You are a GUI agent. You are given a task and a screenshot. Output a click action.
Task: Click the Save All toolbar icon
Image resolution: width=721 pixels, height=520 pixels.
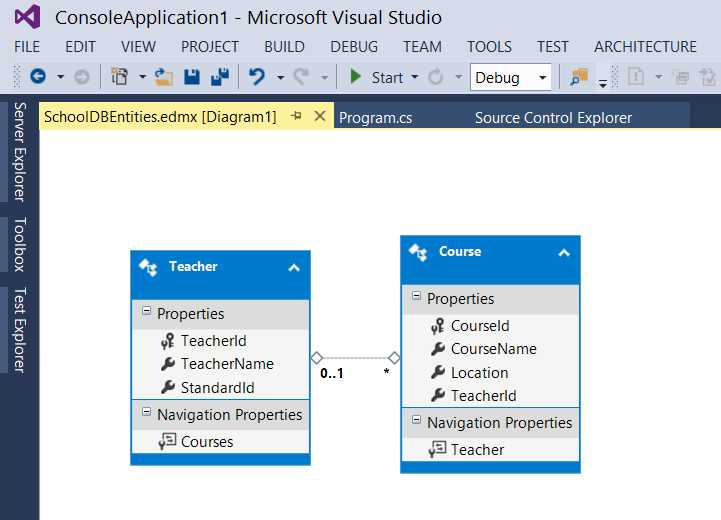(220, 77)
